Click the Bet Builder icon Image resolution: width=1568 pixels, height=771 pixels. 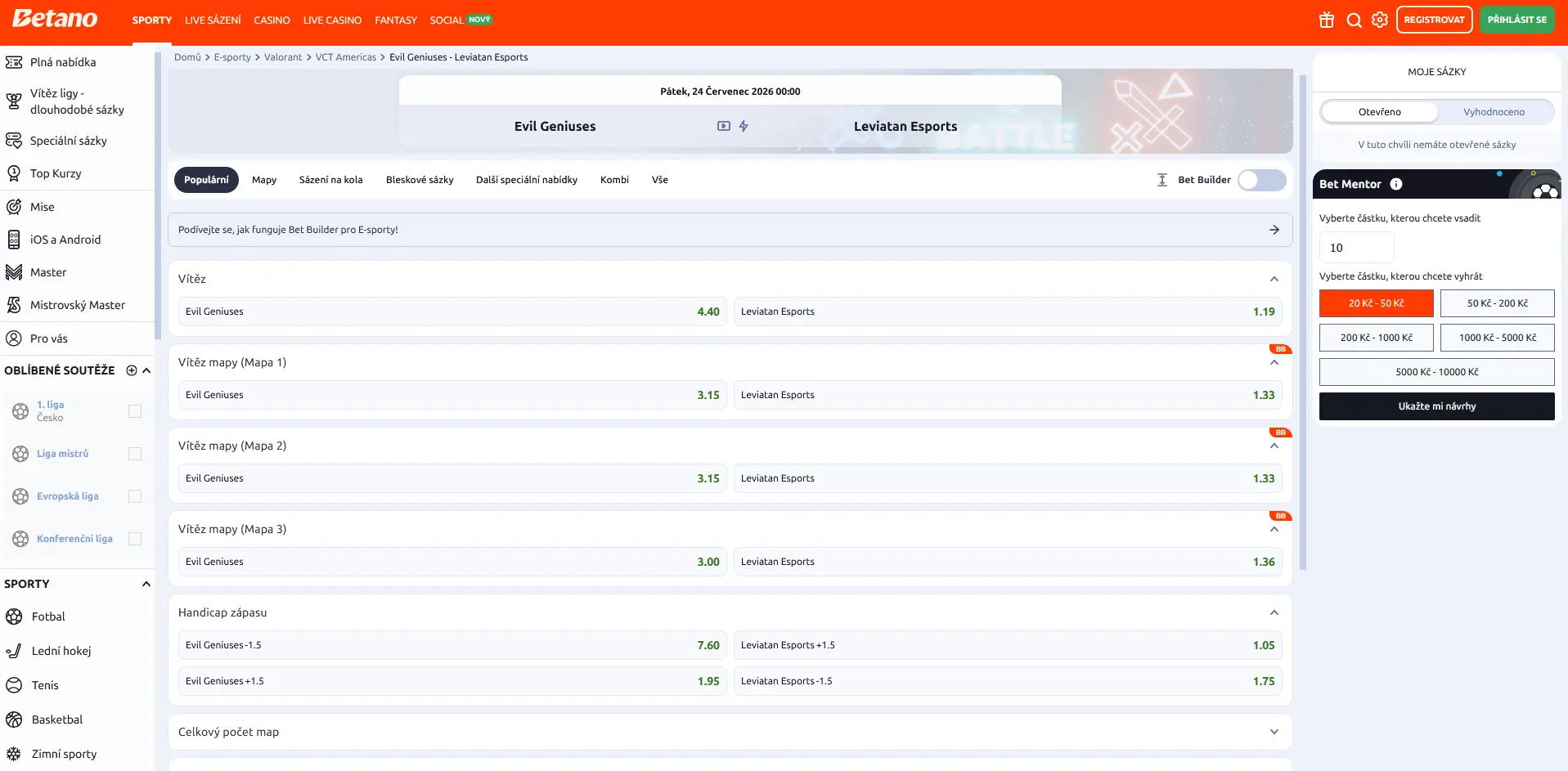click(1162, 180)
